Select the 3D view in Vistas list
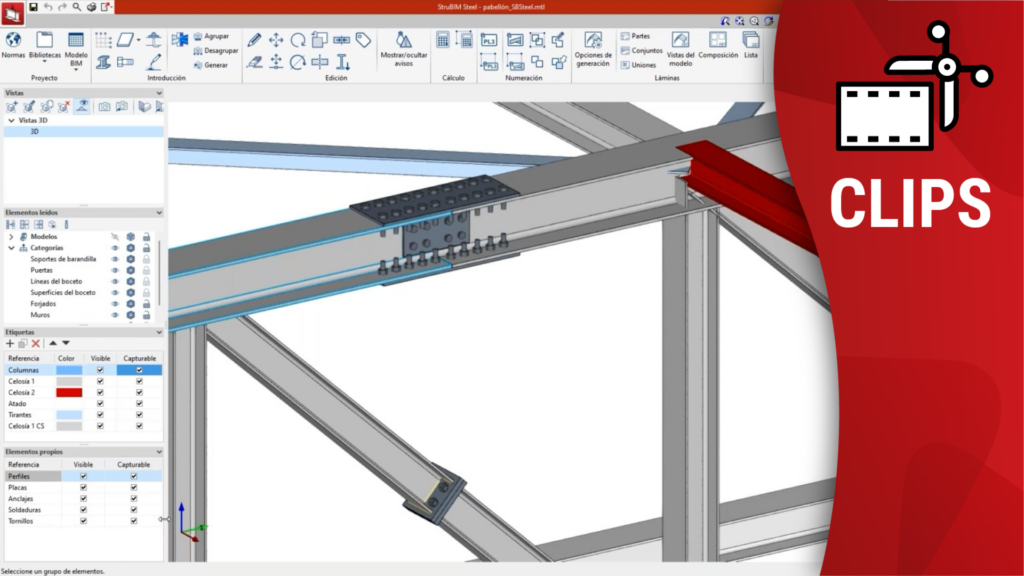 [34, 131]
